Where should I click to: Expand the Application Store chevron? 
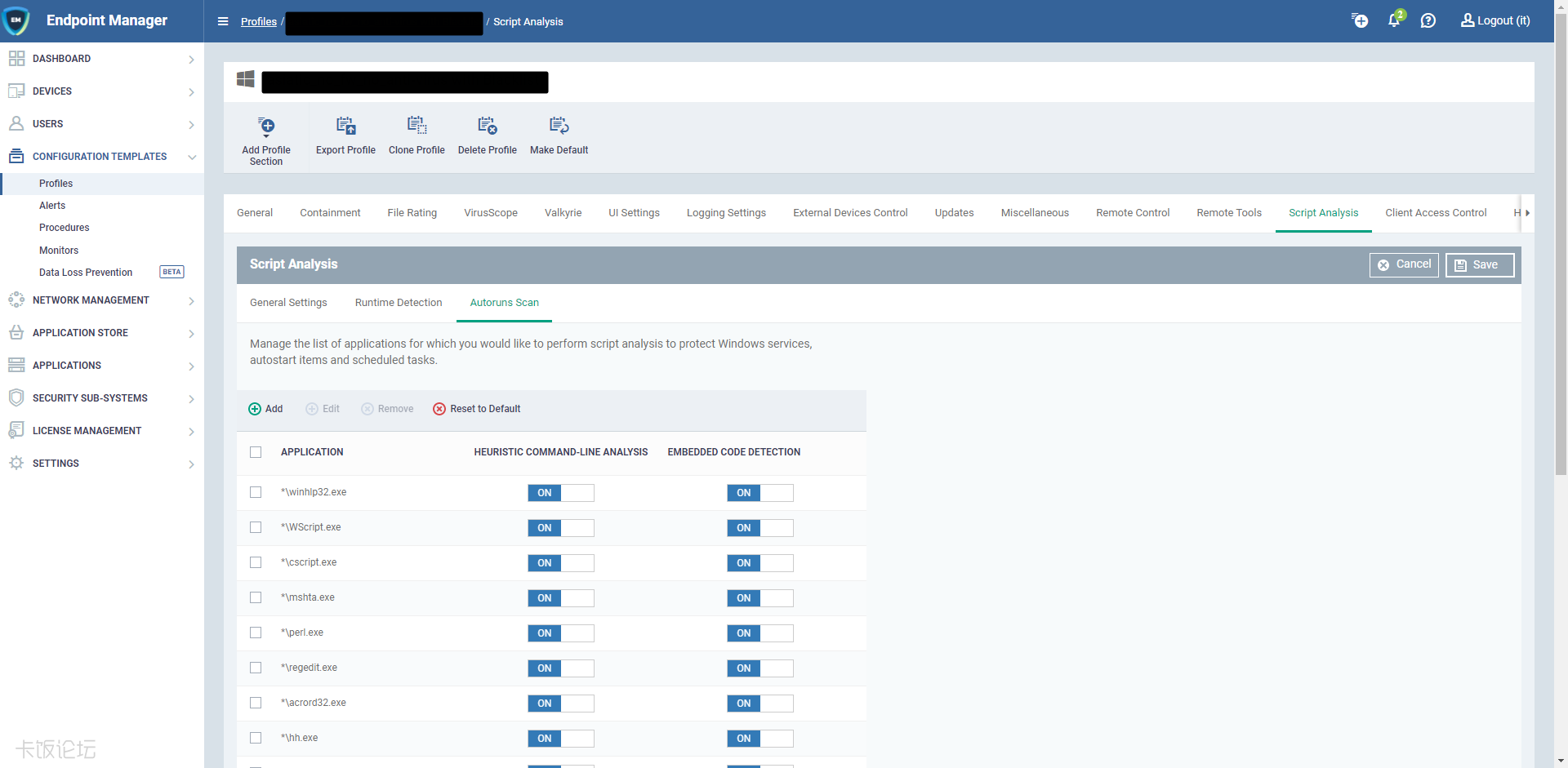point(191,334)
